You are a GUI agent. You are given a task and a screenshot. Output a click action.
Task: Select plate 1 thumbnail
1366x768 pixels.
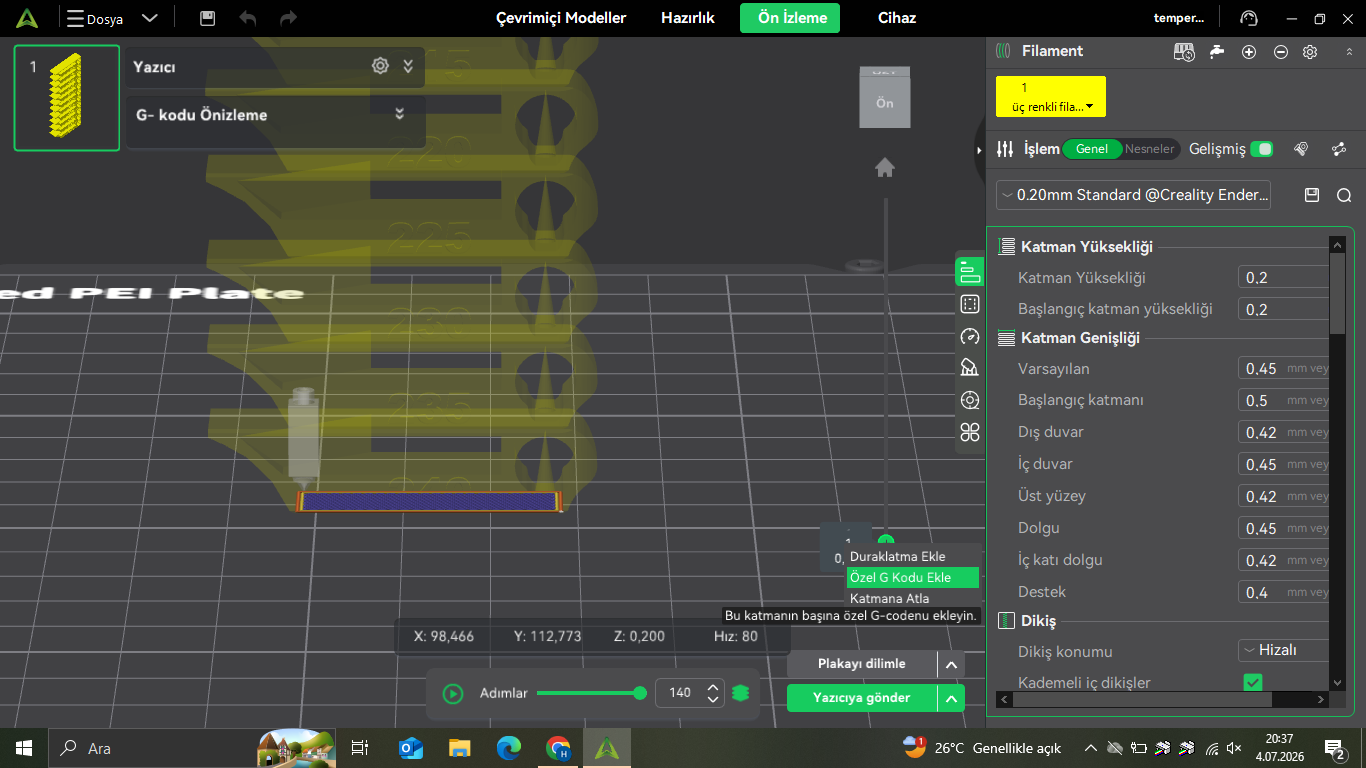point(67,98)
